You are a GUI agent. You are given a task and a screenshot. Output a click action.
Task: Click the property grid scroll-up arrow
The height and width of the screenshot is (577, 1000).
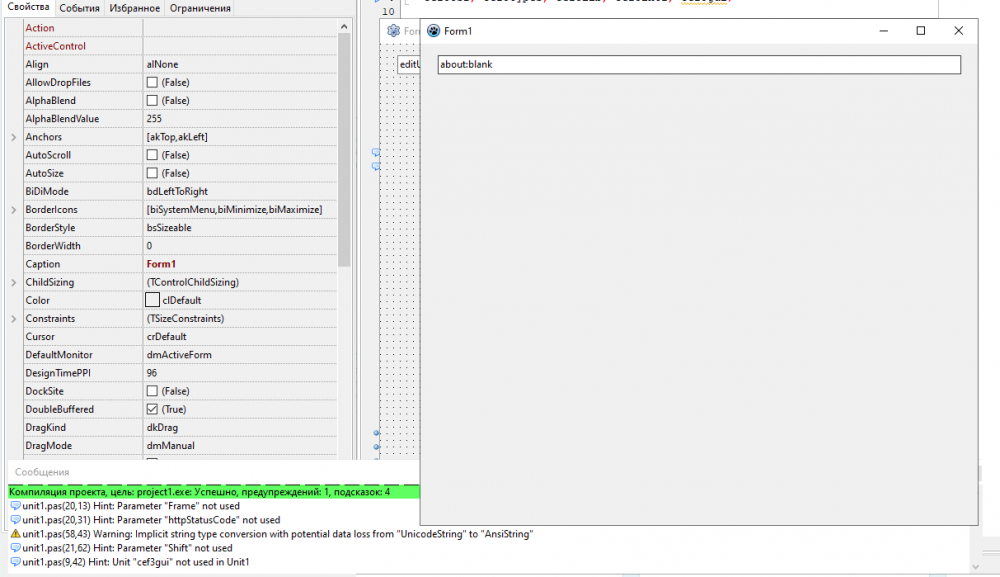[x=344, y=27]
